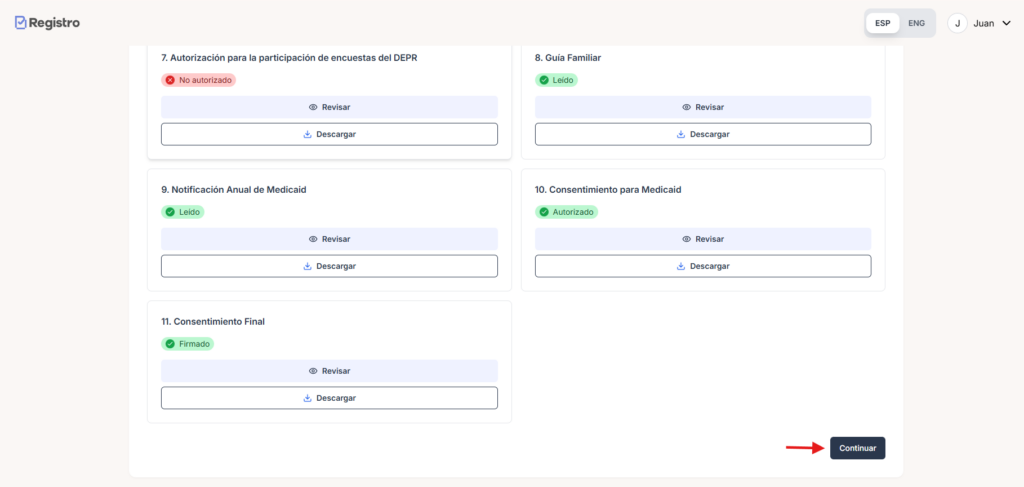Screen dimensions: 1024x487
Task: Switch language to ENG
Action: (x=916, y=23)
